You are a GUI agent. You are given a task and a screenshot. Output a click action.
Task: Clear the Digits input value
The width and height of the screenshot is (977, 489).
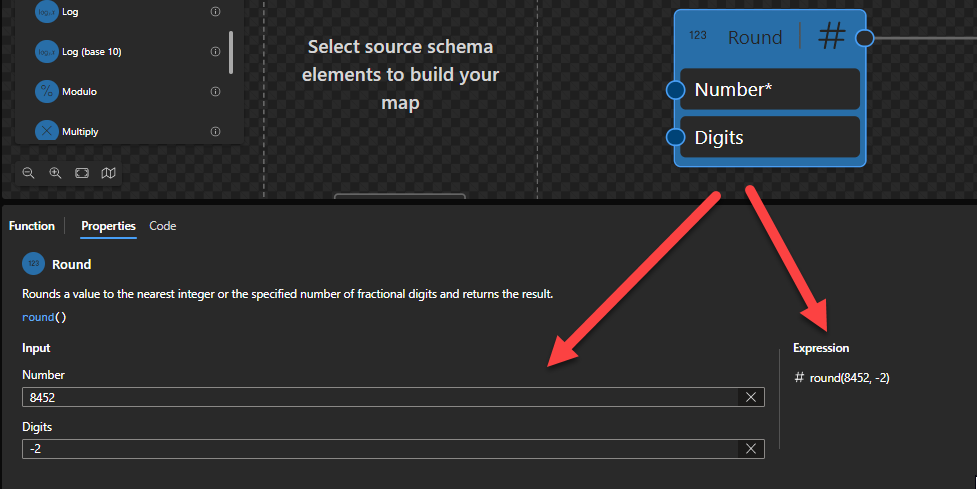tap(751, 449)
